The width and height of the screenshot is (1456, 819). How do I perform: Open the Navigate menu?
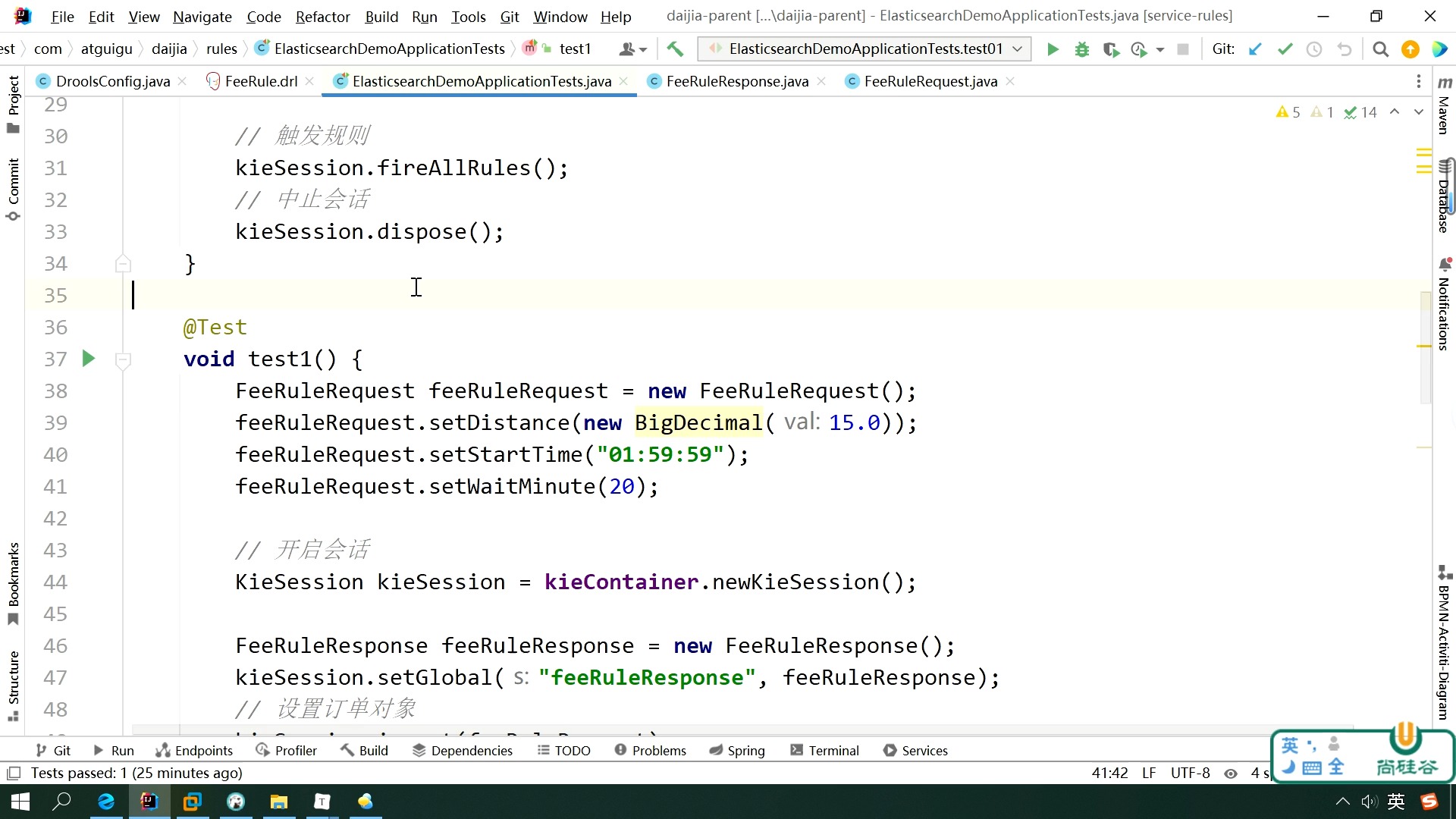202,17
